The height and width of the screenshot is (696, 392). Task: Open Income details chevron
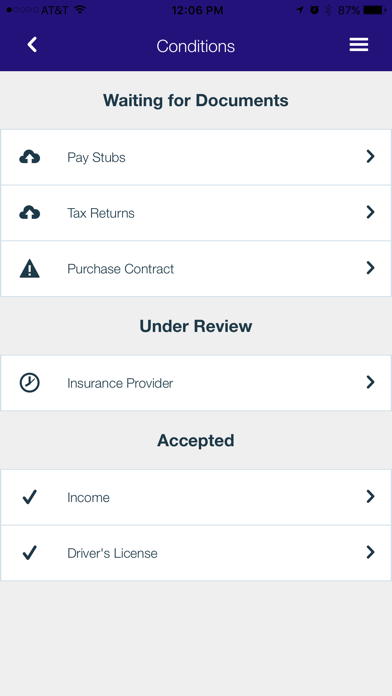[x=370, y=497]
